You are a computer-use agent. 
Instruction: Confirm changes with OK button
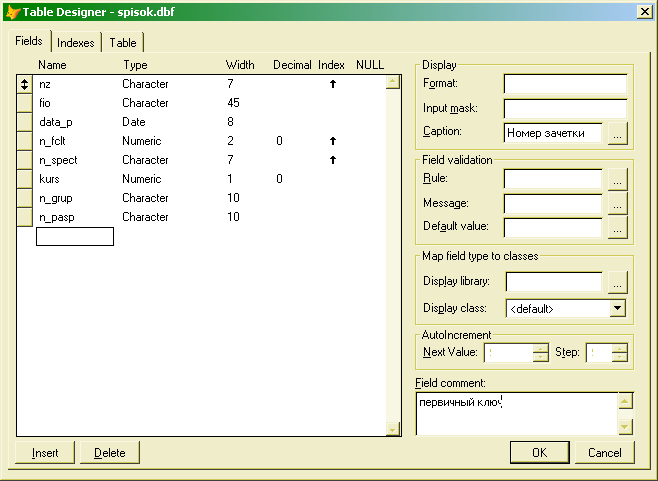[539, 453]
